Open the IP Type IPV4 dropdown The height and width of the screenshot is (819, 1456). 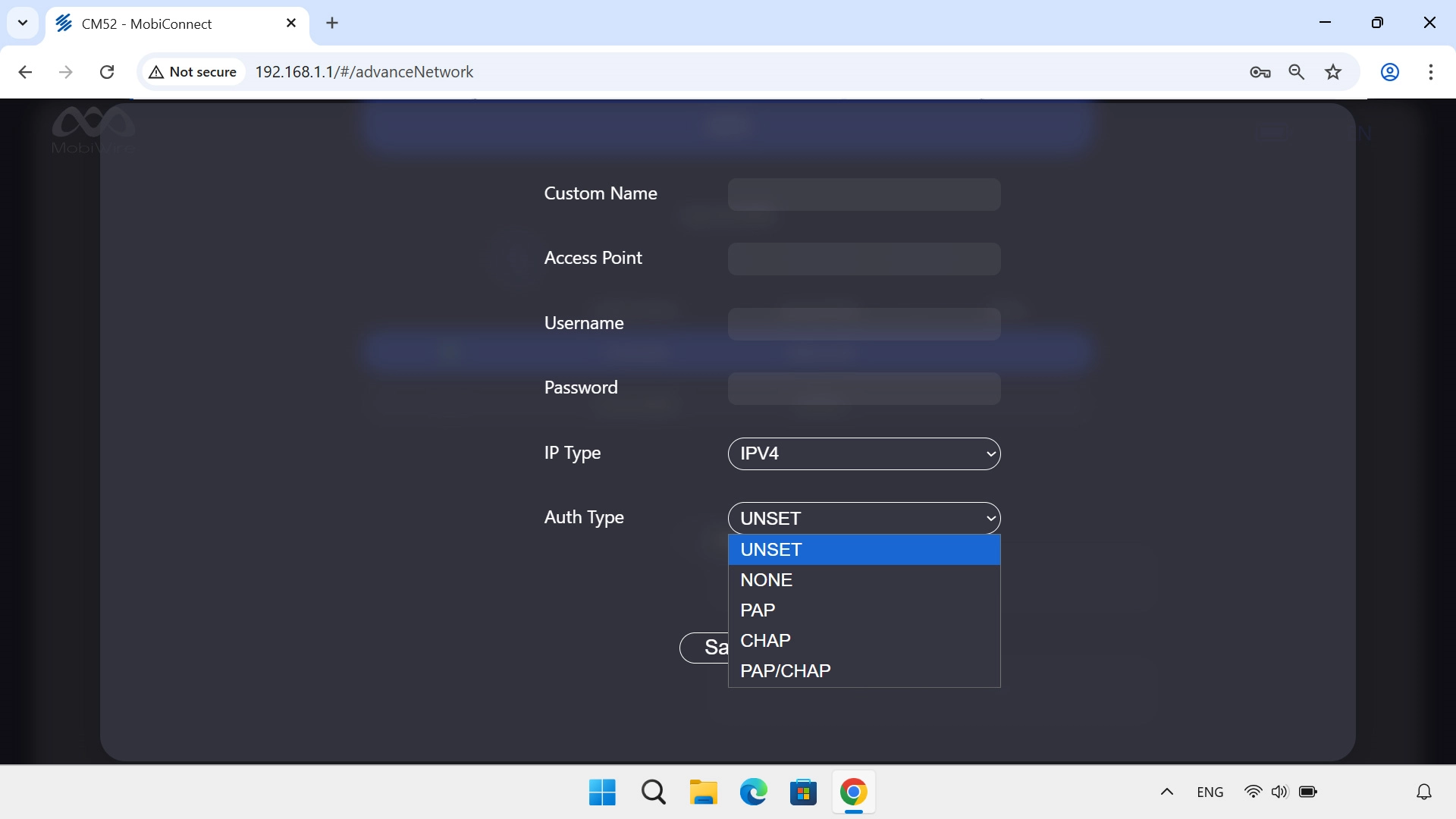(864, 453)
